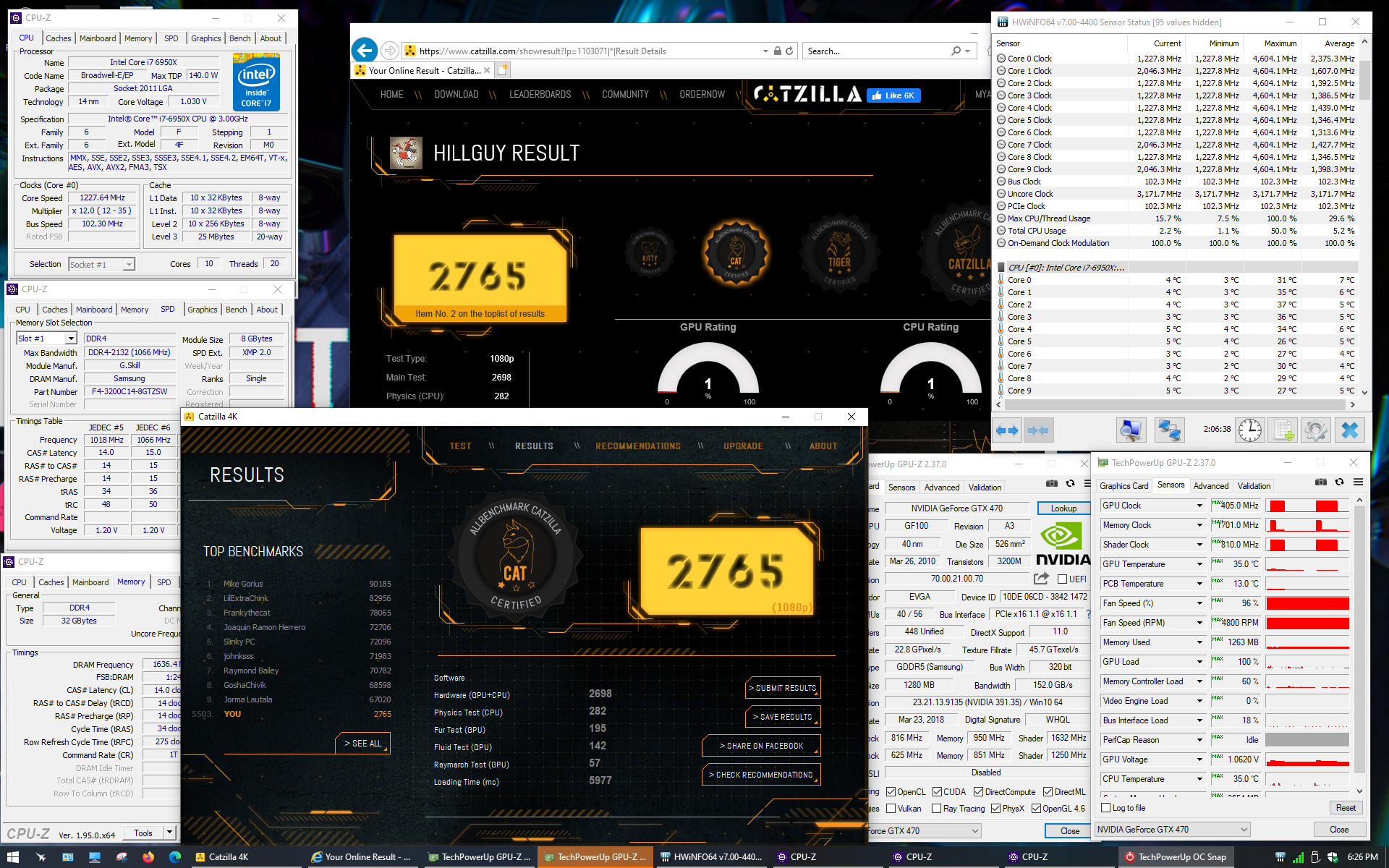
Task: Close the 'Your Online Result - Catzilla' tab
Action: pyautogui.click(x=487, y=70)
